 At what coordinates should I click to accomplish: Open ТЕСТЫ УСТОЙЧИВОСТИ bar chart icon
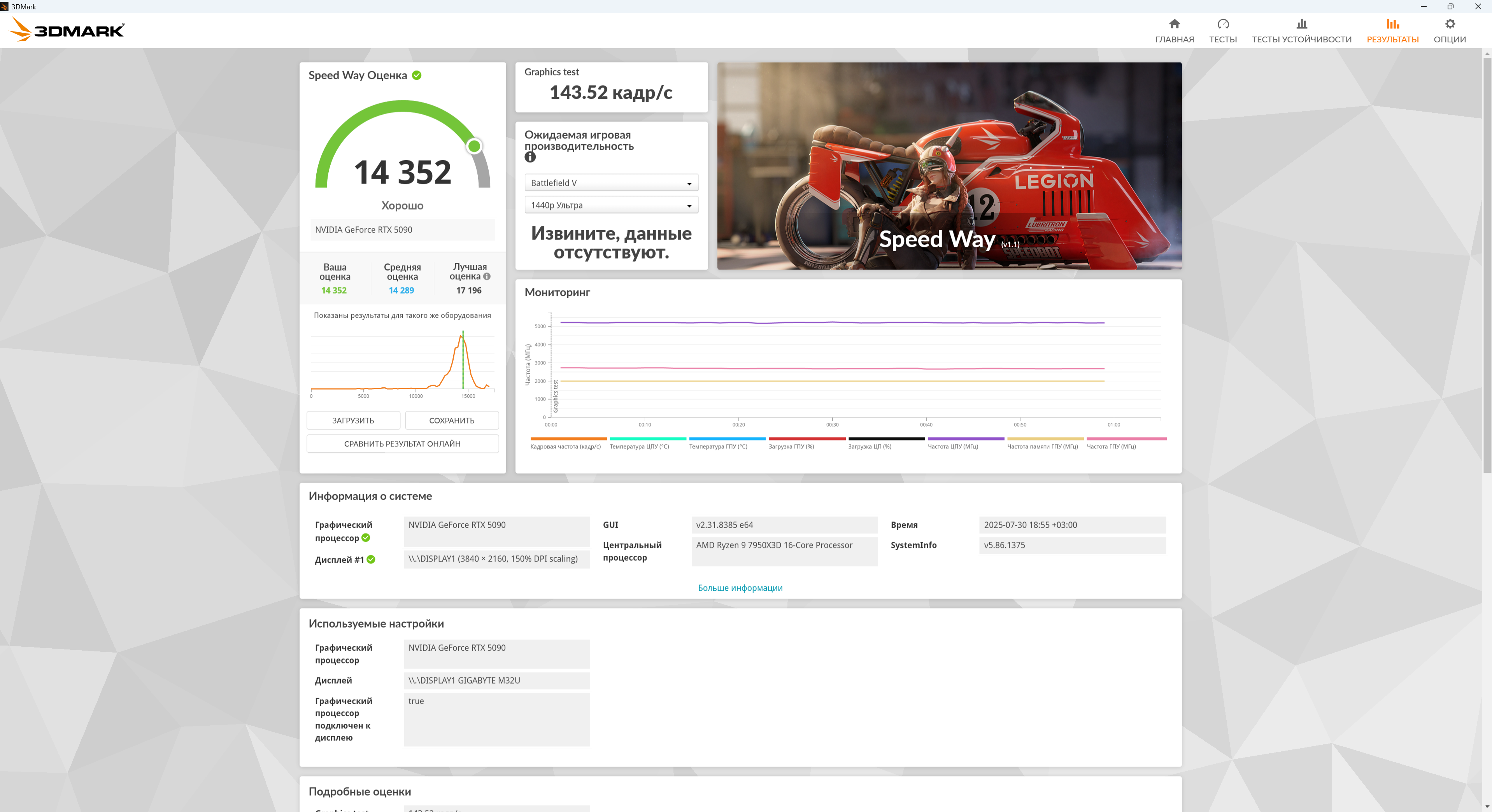point(1301,24)
